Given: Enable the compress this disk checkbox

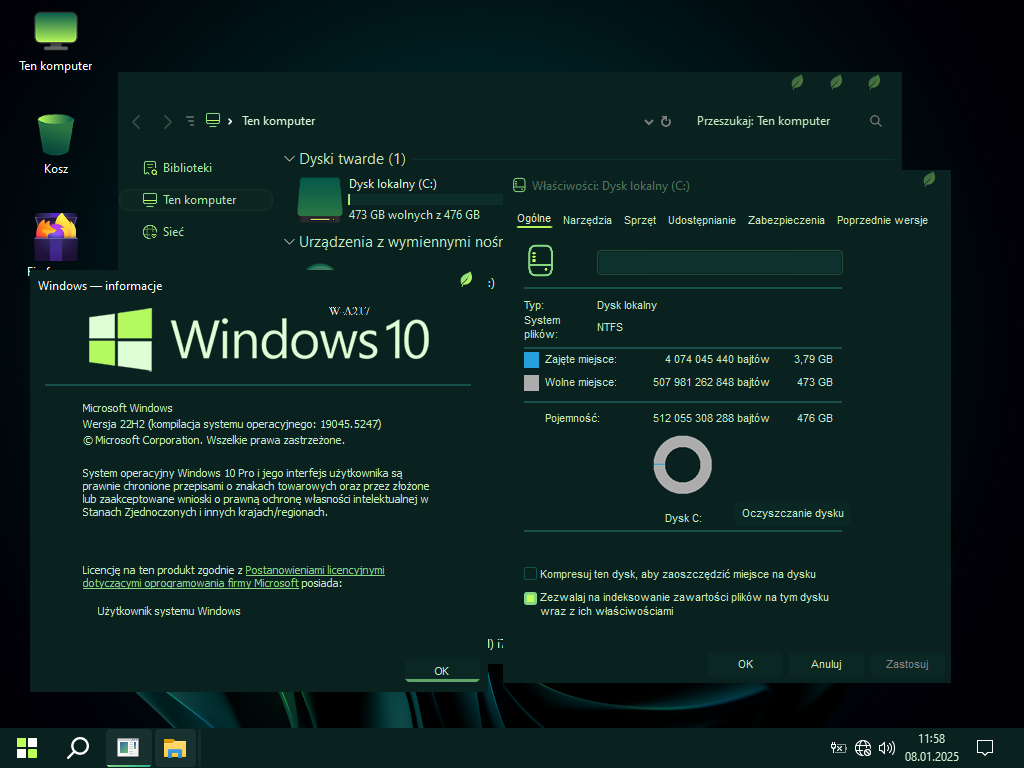Looking at the screenshot, I should 530,574.
